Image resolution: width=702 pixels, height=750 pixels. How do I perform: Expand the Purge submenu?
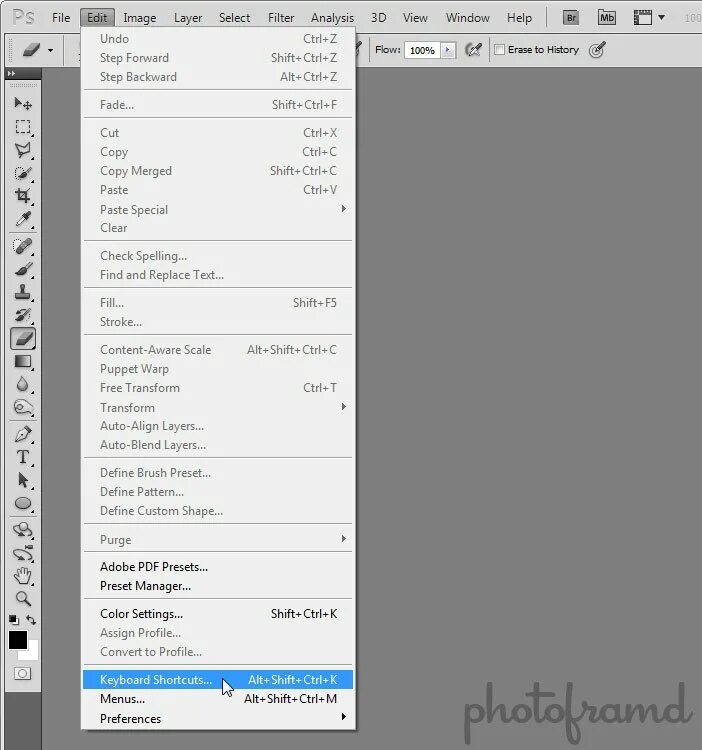(218, 540)
